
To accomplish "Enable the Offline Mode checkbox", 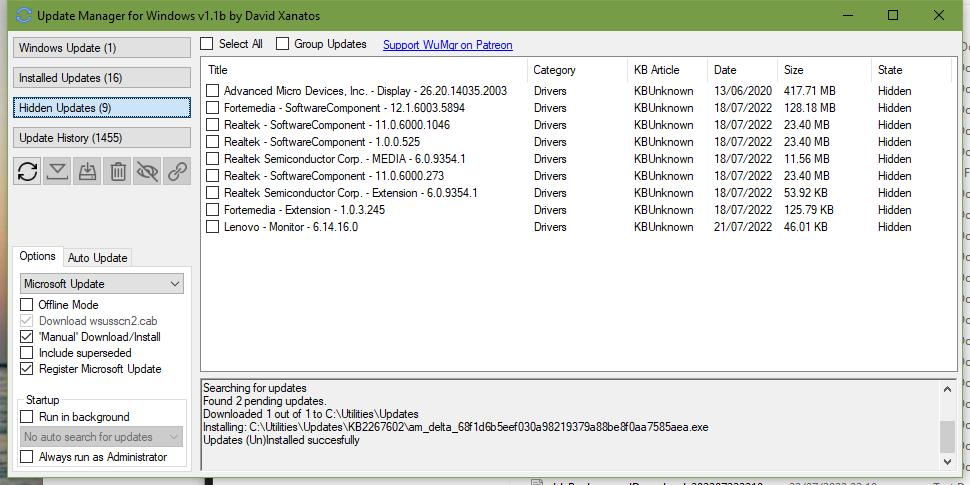I will tap(27, 305).
